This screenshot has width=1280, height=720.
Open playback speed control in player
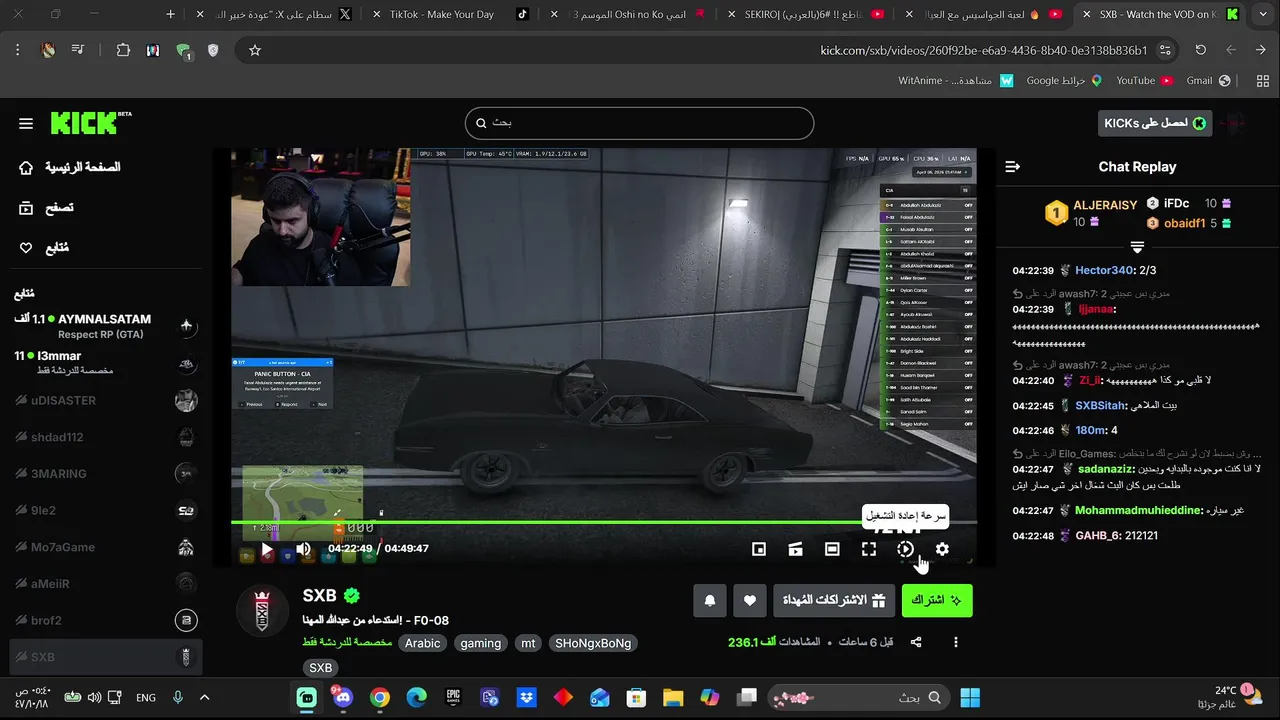[905, 549]
